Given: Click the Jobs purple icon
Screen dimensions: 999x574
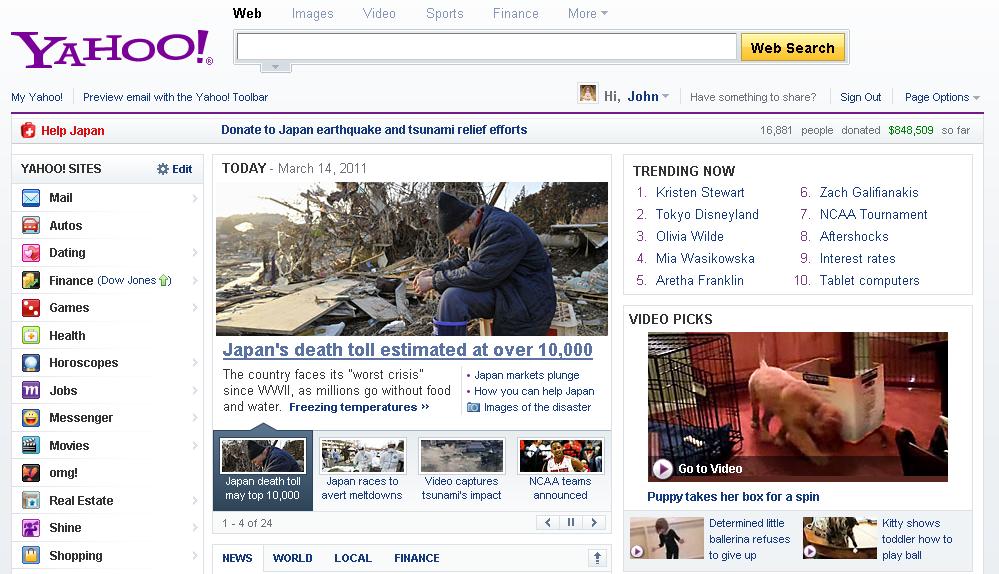Looking at the screenshot, I should click(x=31, y=391).
